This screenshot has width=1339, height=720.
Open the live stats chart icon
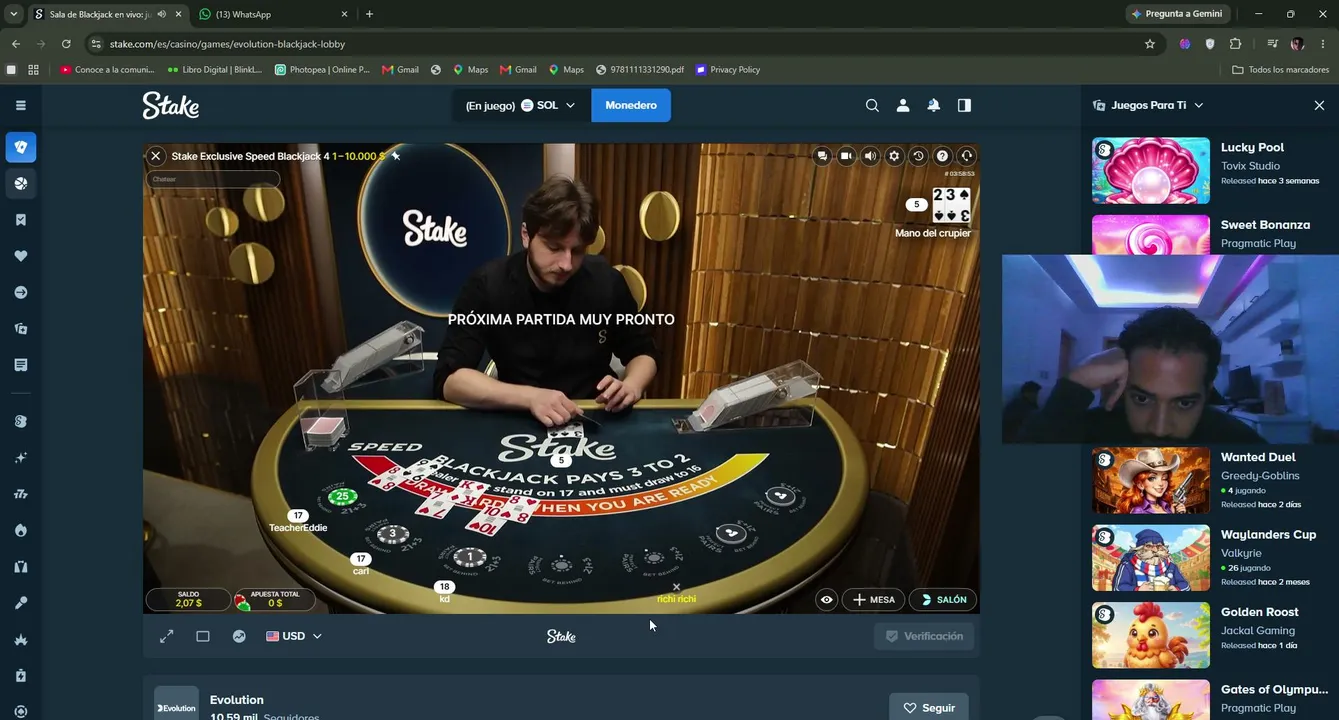tap(239, 636)
